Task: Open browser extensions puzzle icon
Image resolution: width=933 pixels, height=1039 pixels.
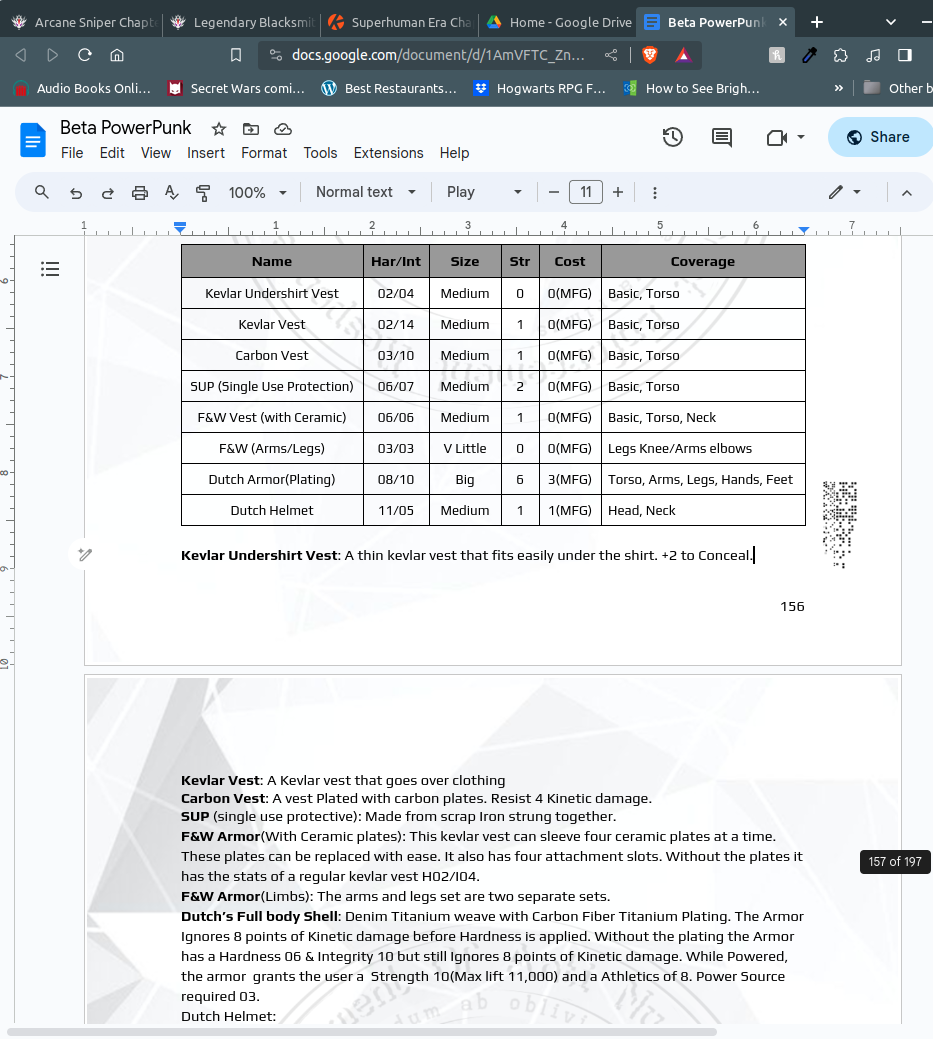Action: tap(840, 55)
